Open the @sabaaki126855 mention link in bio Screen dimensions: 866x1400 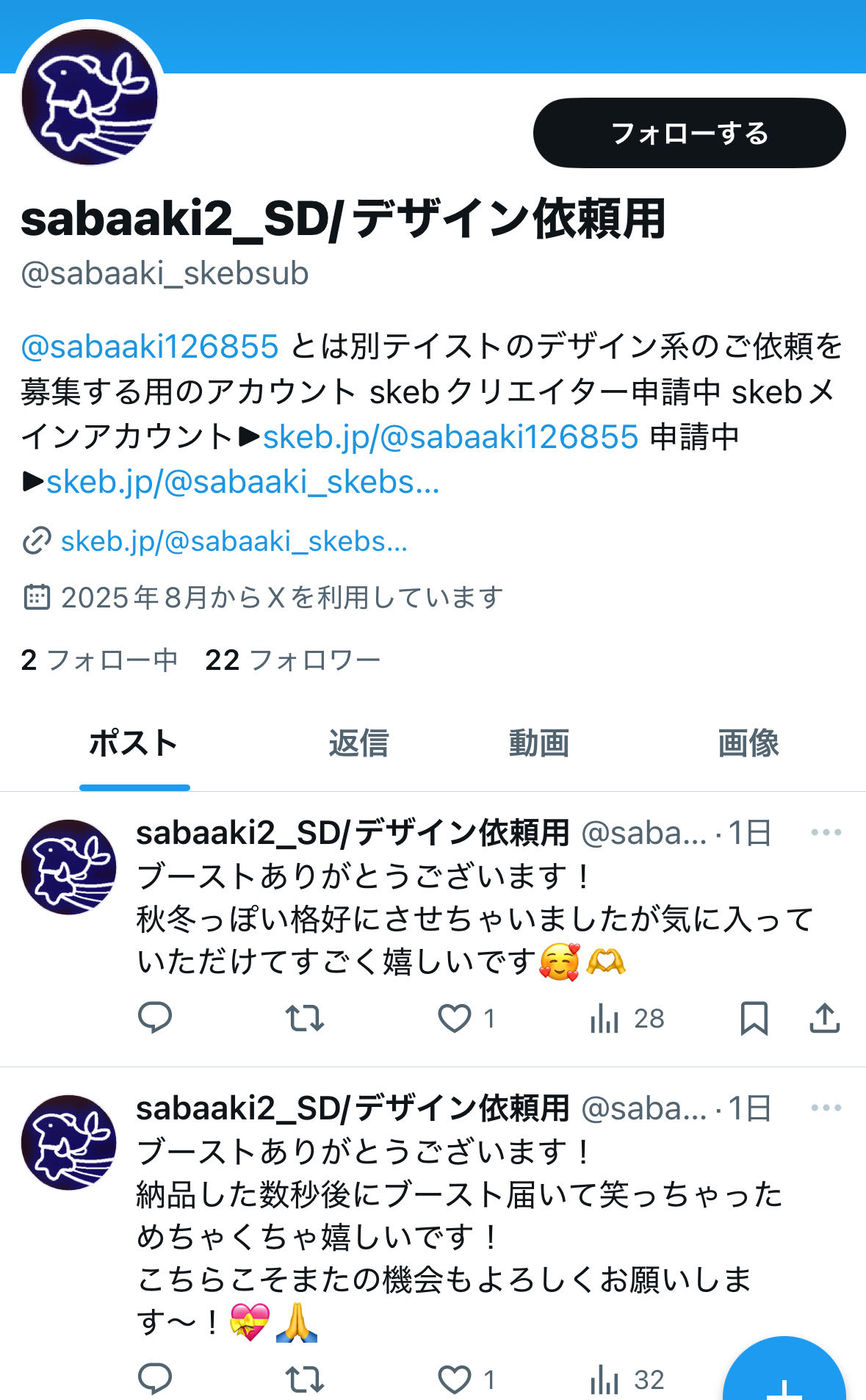pyautogui.click(x=150, y=347)
